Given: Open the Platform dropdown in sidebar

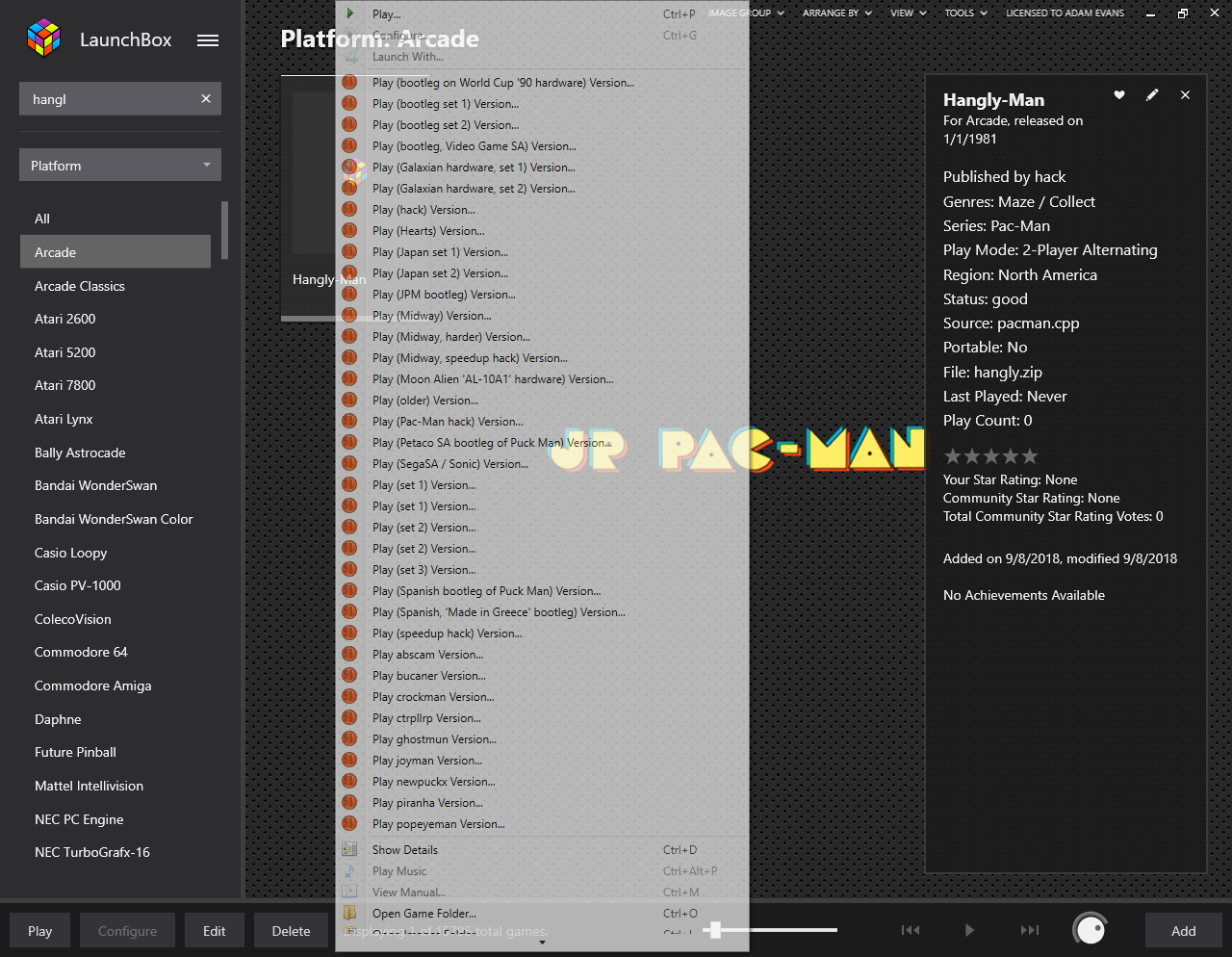Looking at the screenshot, I should coord(120,165).
